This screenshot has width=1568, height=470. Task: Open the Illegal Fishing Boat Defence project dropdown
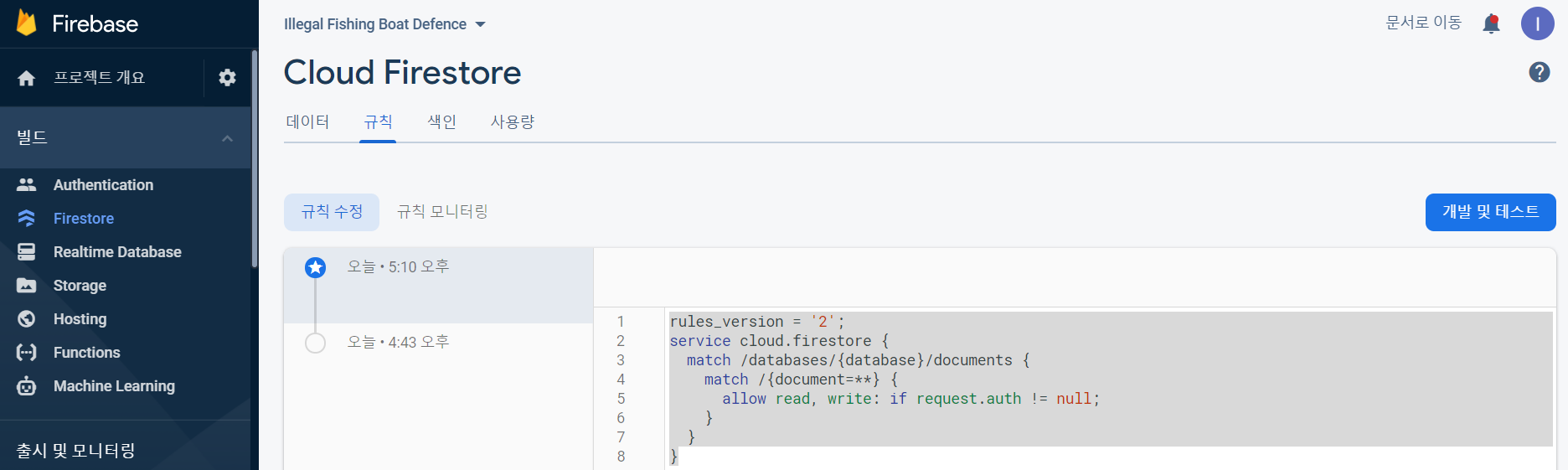click(x=384, y=24)
